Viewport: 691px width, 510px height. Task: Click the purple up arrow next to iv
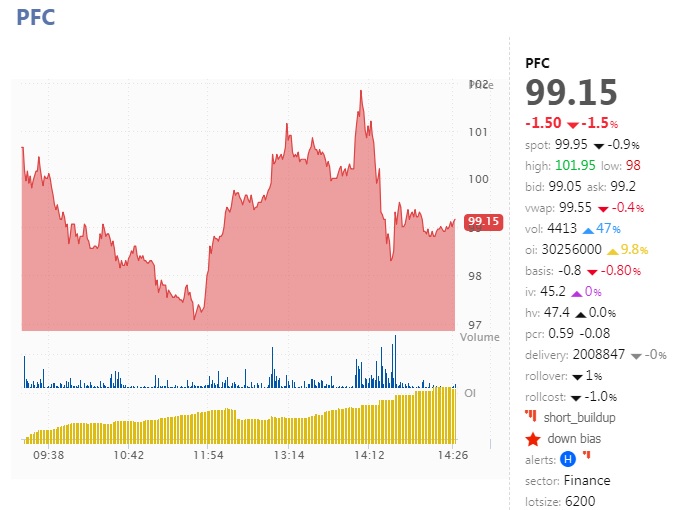pyautogui.click(x=576, y=292)
